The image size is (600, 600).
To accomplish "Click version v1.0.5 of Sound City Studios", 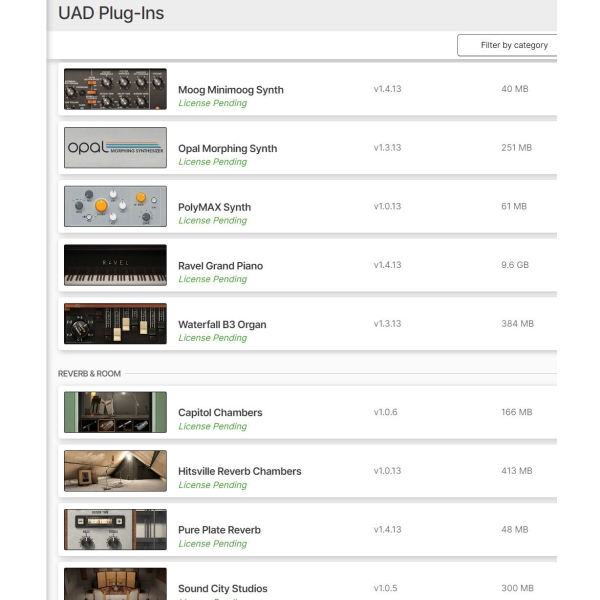I will 385,588.
